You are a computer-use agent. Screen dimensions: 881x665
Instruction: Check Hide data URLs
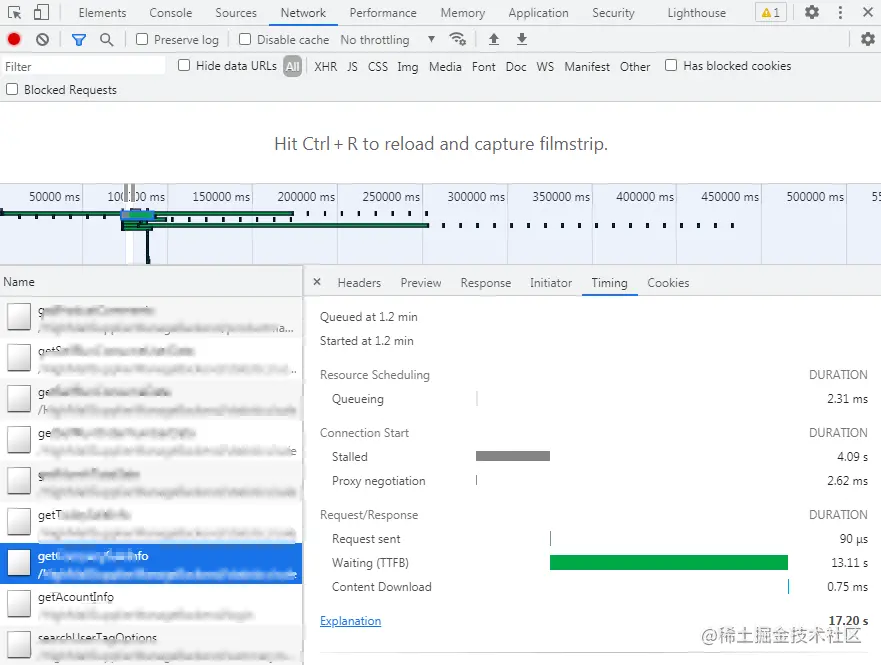(x=184, y=65)
